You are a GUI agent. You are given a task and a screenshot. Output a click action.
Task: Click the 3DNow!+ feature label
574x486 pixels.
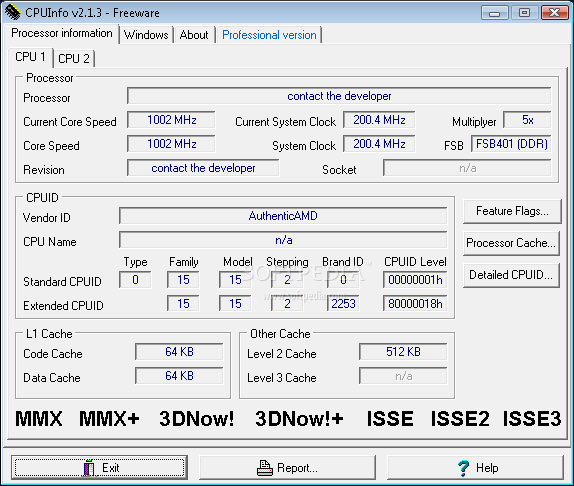point(299,419)
